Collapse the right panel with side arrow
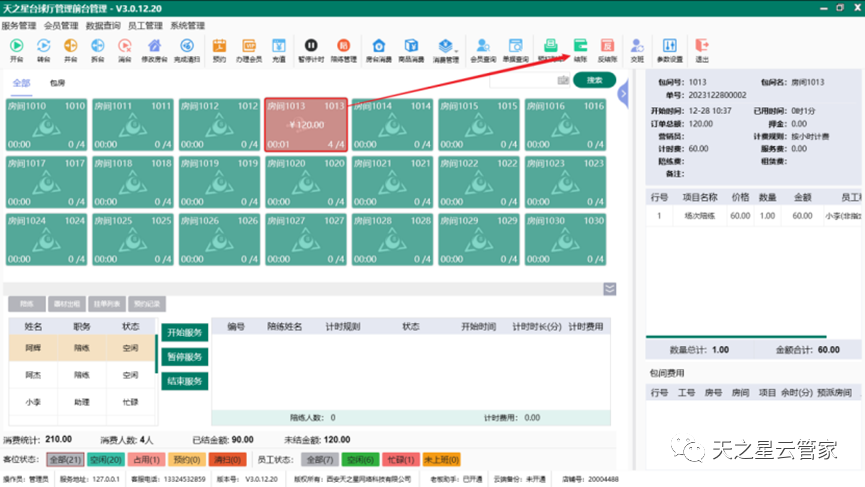The width and height of the screenshot is (865, 487). [x=623, y=93]
